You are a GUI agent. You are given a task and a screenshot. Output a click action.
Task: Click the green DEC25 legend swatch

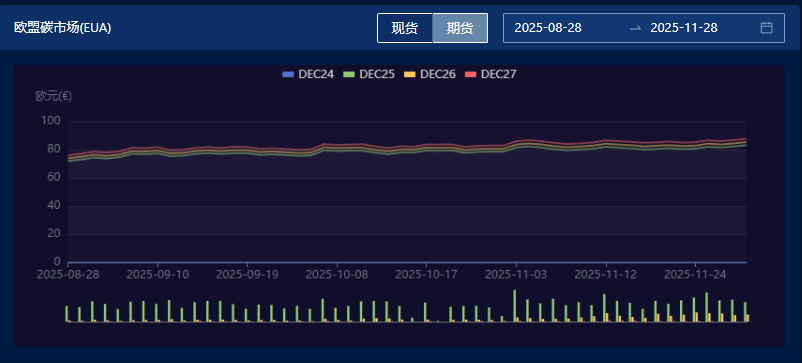click(x=349, y=75)
